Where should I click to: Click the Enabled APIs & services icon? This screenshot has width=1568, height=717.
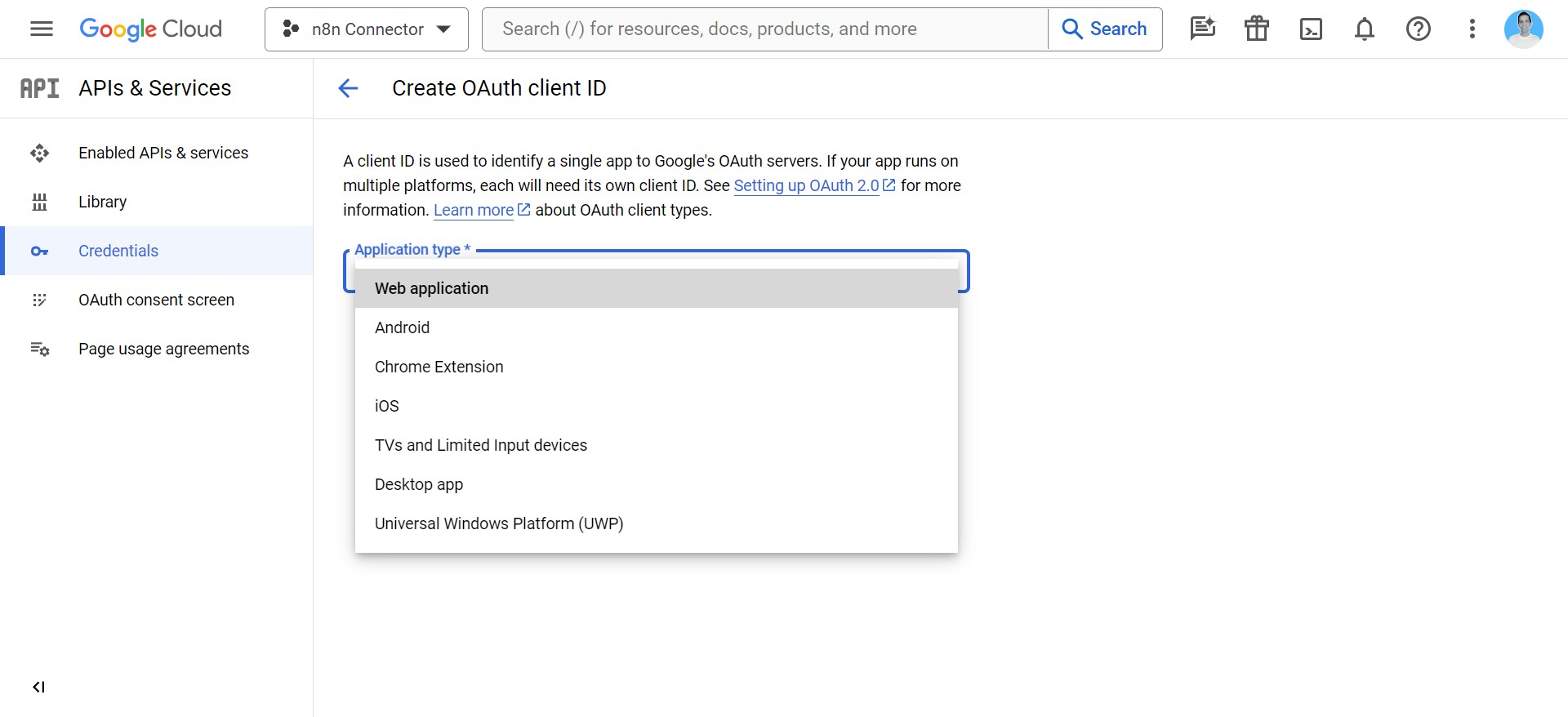click(x=39, y=153)
